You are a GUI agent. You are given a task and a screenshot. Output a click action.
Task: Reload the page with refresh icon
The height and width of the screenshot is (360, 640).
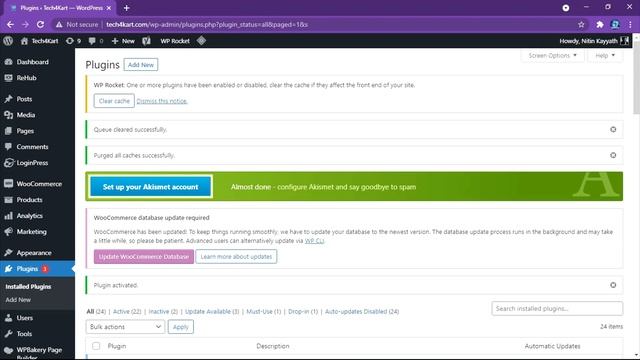pos(40,24)
